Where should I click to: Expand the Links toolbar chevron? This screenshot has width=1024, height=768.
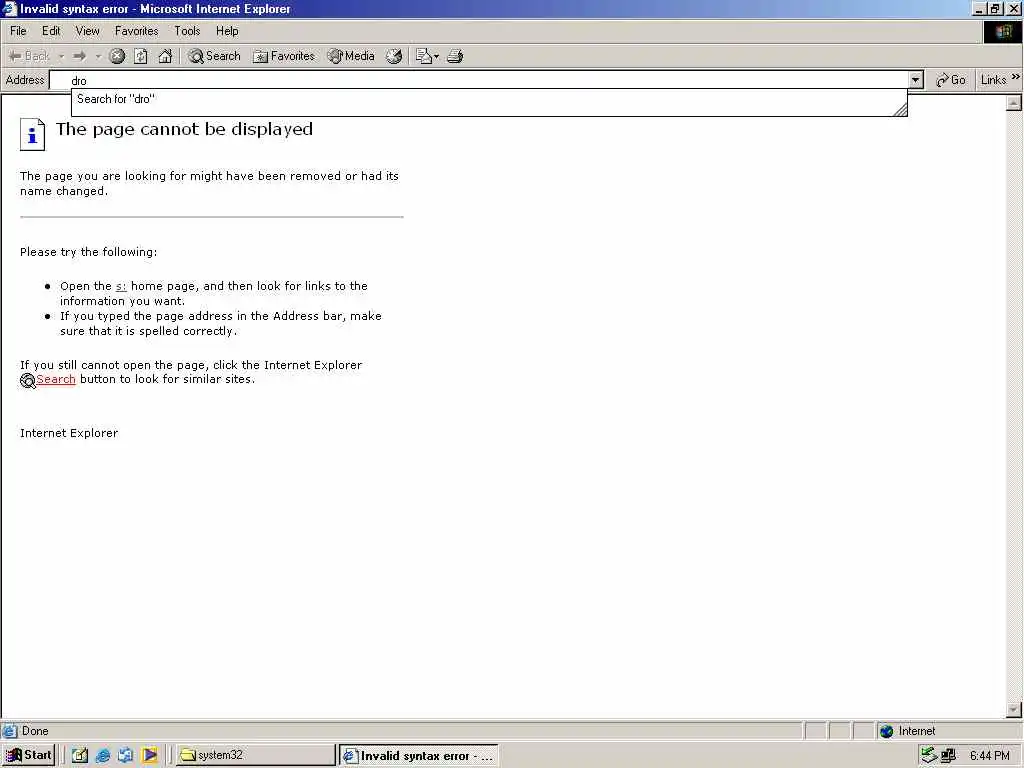pos(1016,77)
